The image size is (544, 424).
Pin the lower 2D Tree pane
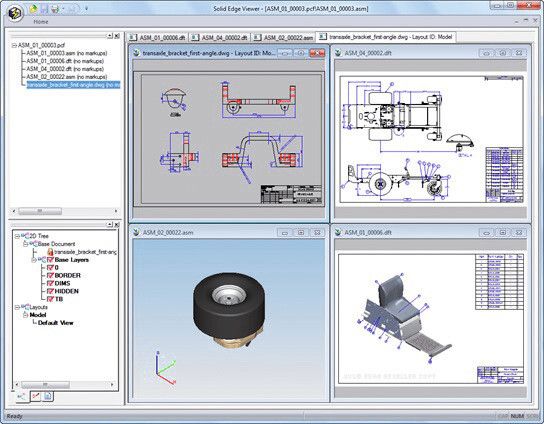pos(110,224)
